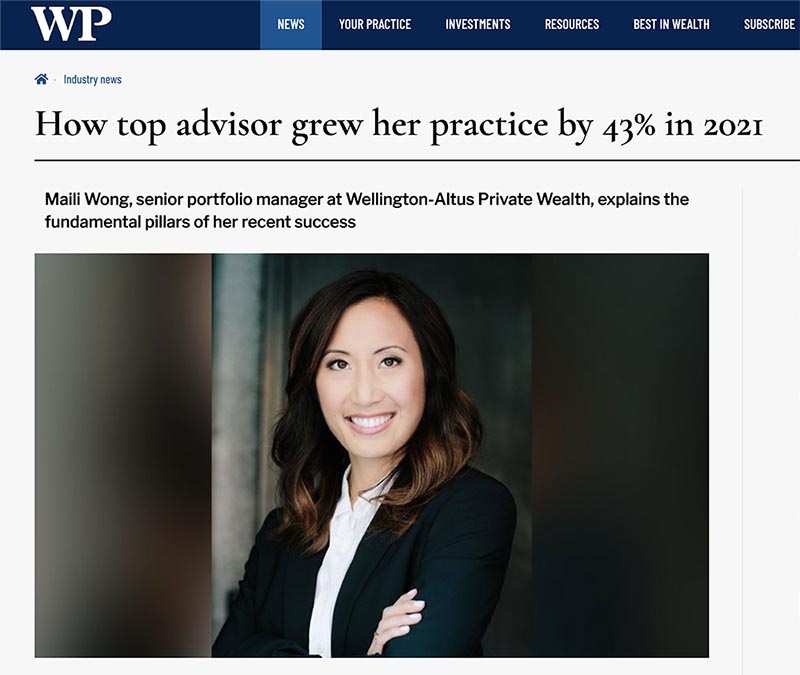Click the horizontal rule under headline
The height and width of the screenshot is (675, 800).
[417, 160]
